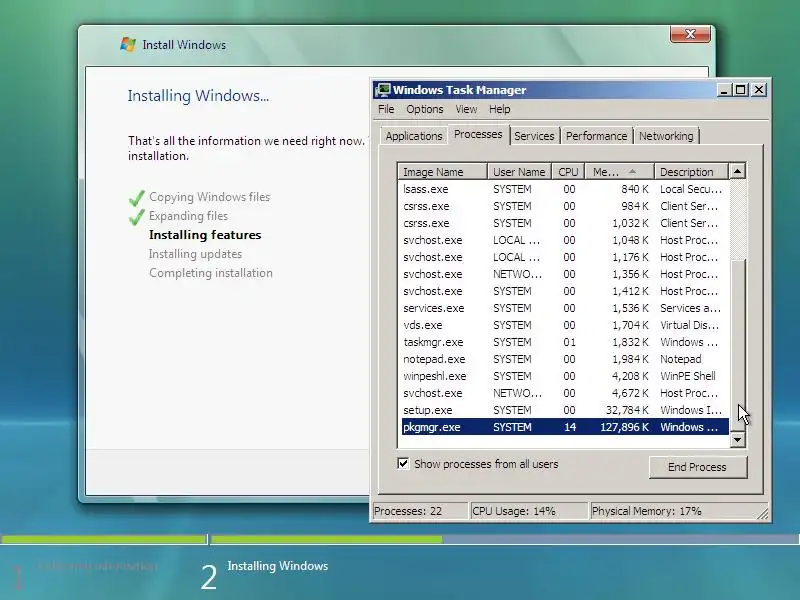This screenshot has width=800, height=600.
Task: Maximize the Task Manager window
Action: 740,90
